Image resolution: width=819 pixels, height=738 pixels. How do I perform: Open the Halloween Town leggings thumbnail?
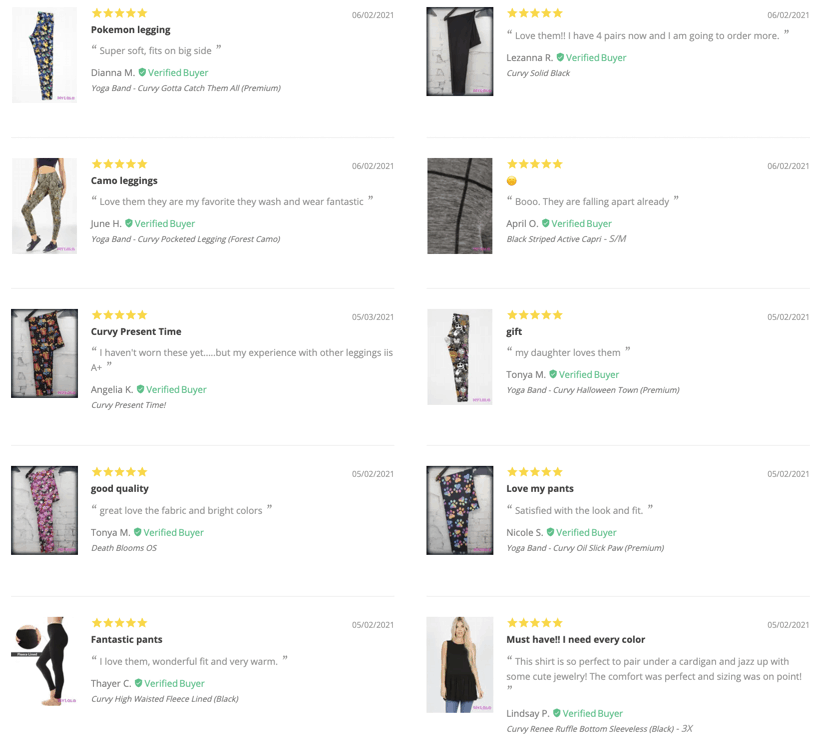pos(460,357)
